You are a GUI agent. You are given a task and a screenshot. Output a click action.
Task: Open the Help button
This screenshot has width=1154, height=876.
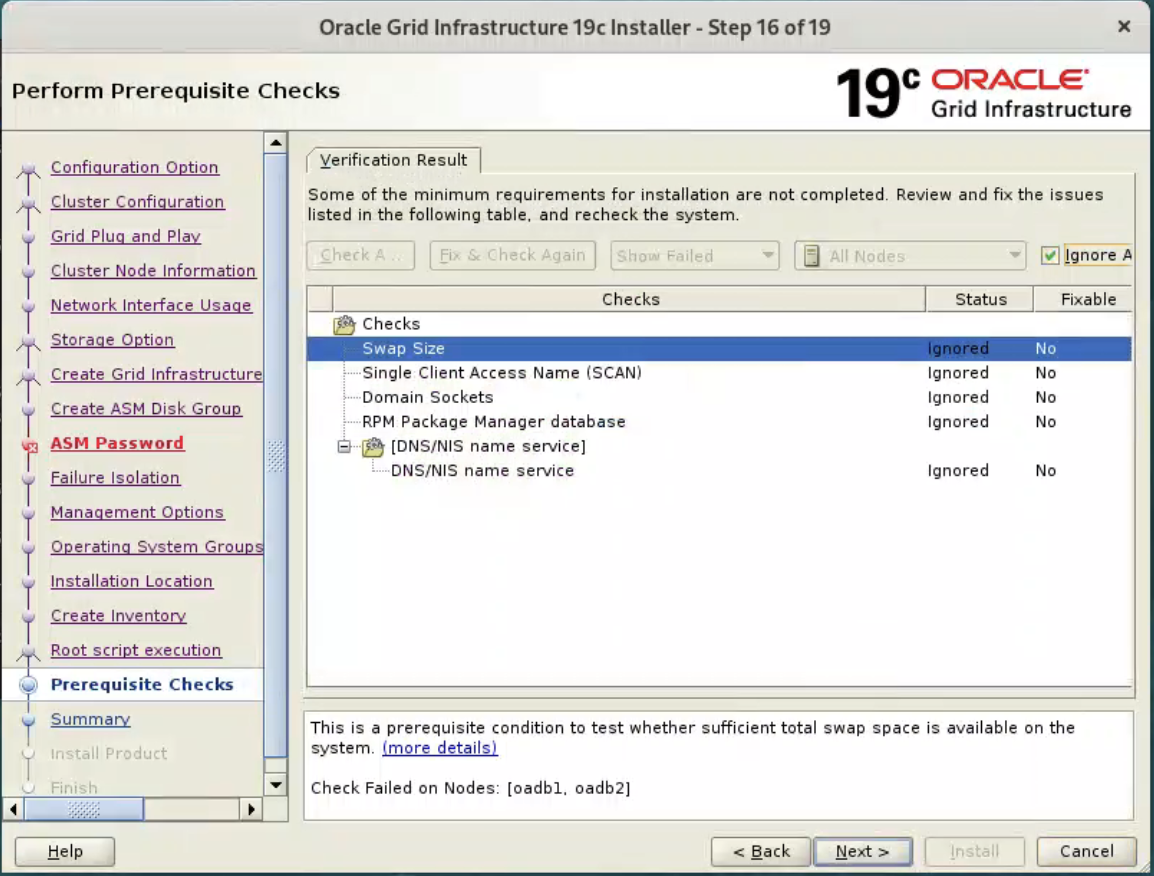(65, 851)
